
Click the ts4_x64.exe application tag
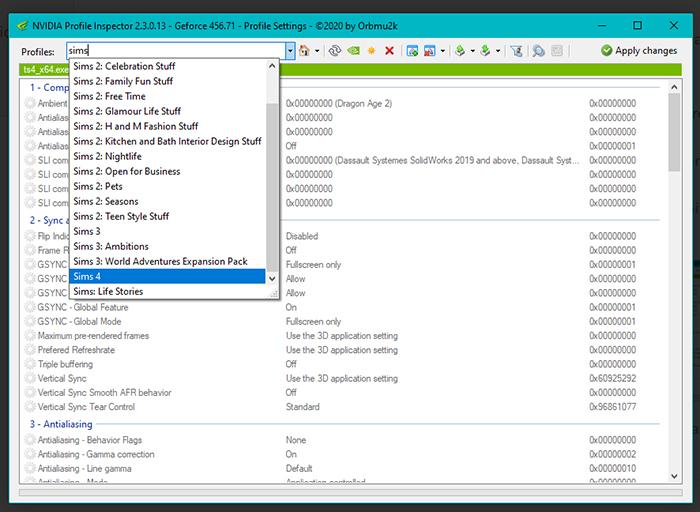click(45, 70)
